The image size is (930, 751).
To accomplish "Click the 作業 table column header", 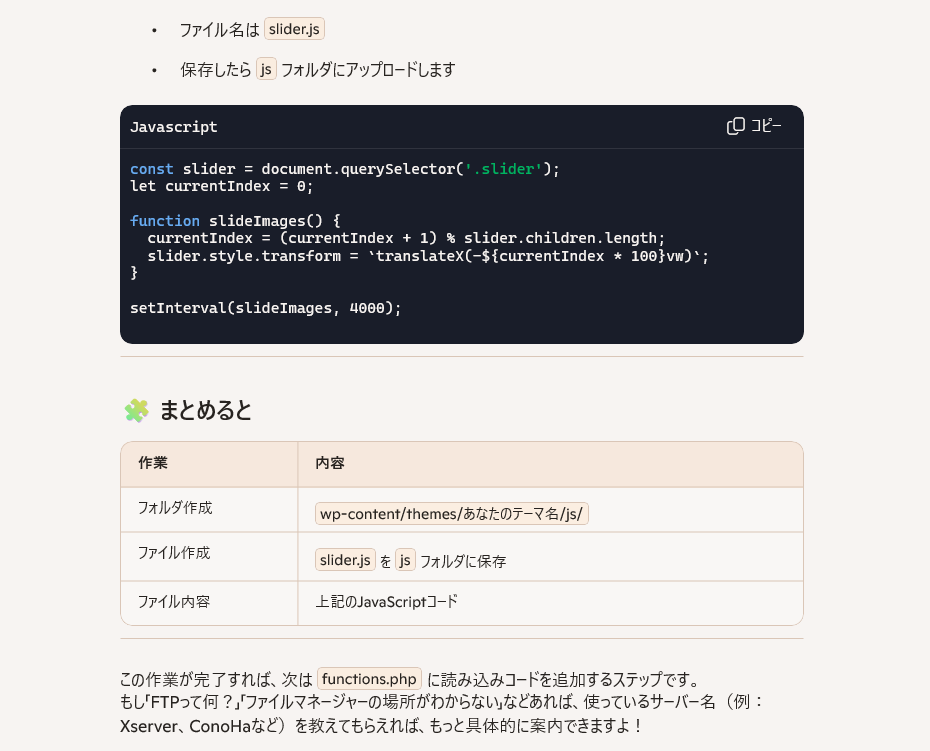I will coord(153,464).
